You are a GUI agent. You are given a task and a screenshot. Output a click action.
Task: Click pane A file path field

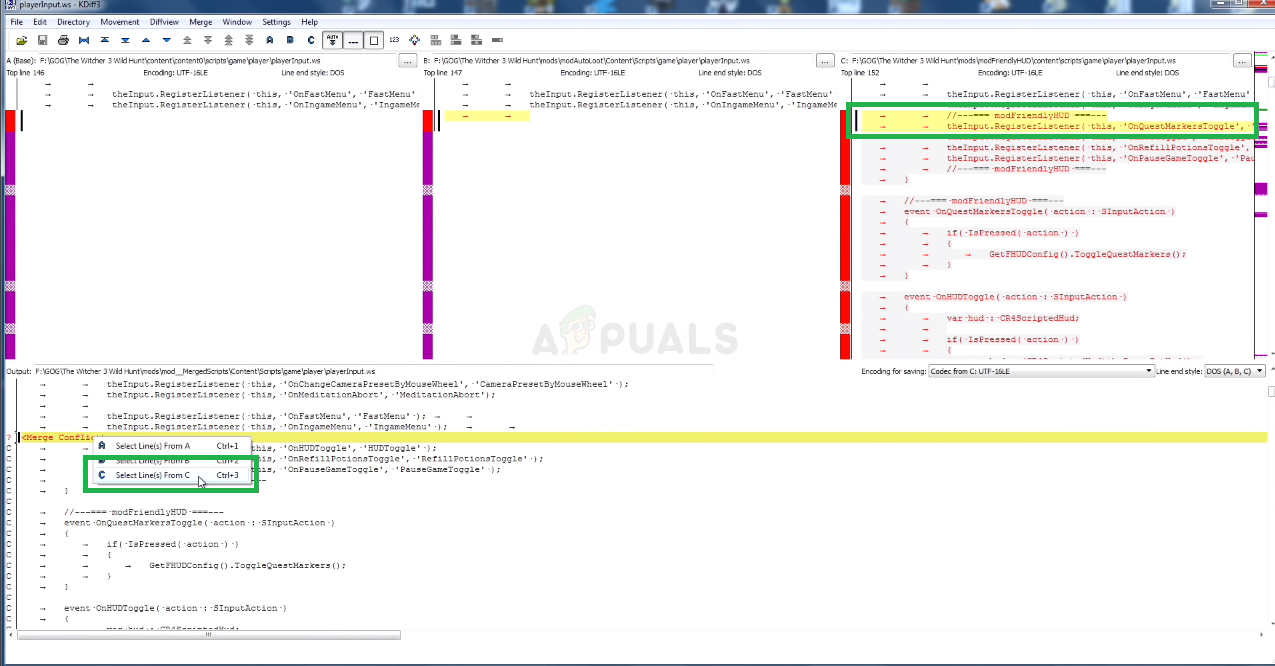(217, 61)
